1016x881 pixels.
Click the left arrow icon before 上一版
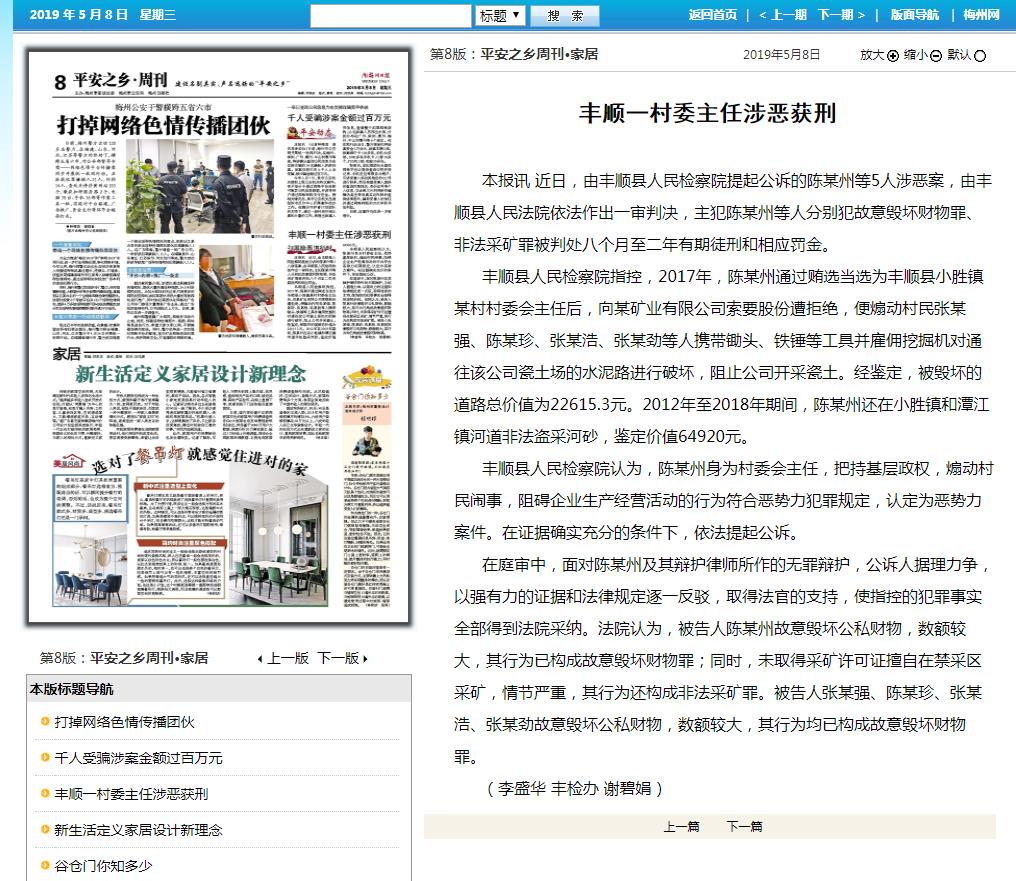(260, 659)
